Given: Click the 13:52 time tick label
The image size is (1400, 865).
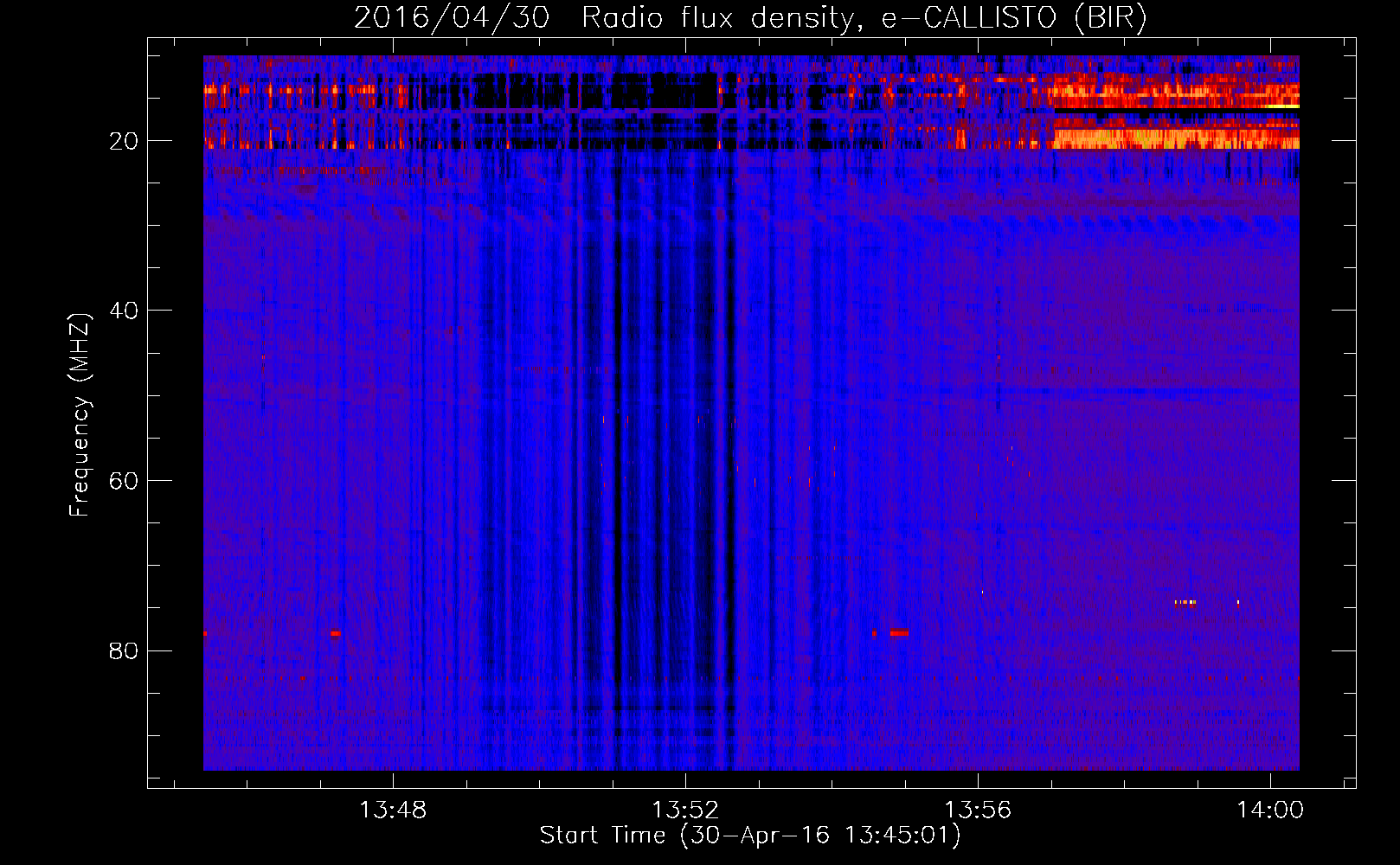Looking at the screenshot, I should click(x=685, y=811).
